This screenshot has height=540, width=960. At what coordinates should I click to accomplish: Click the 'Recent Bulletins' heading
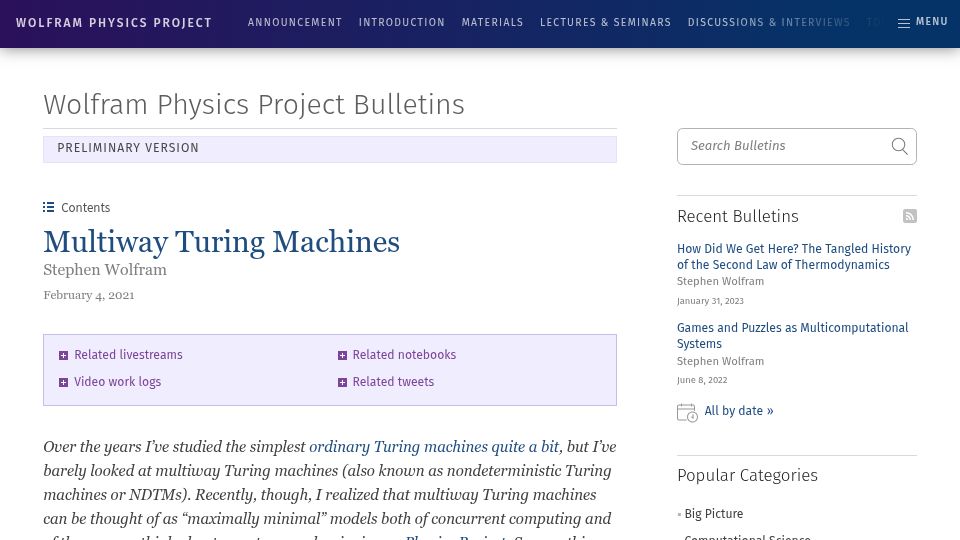click(x=738, y=216)
